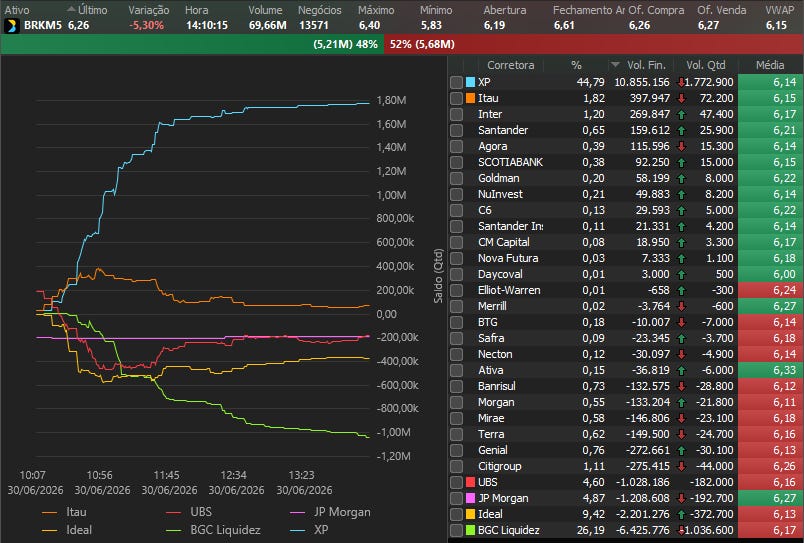
Task: Sort table by the % column header
Action: coord(576,65)
